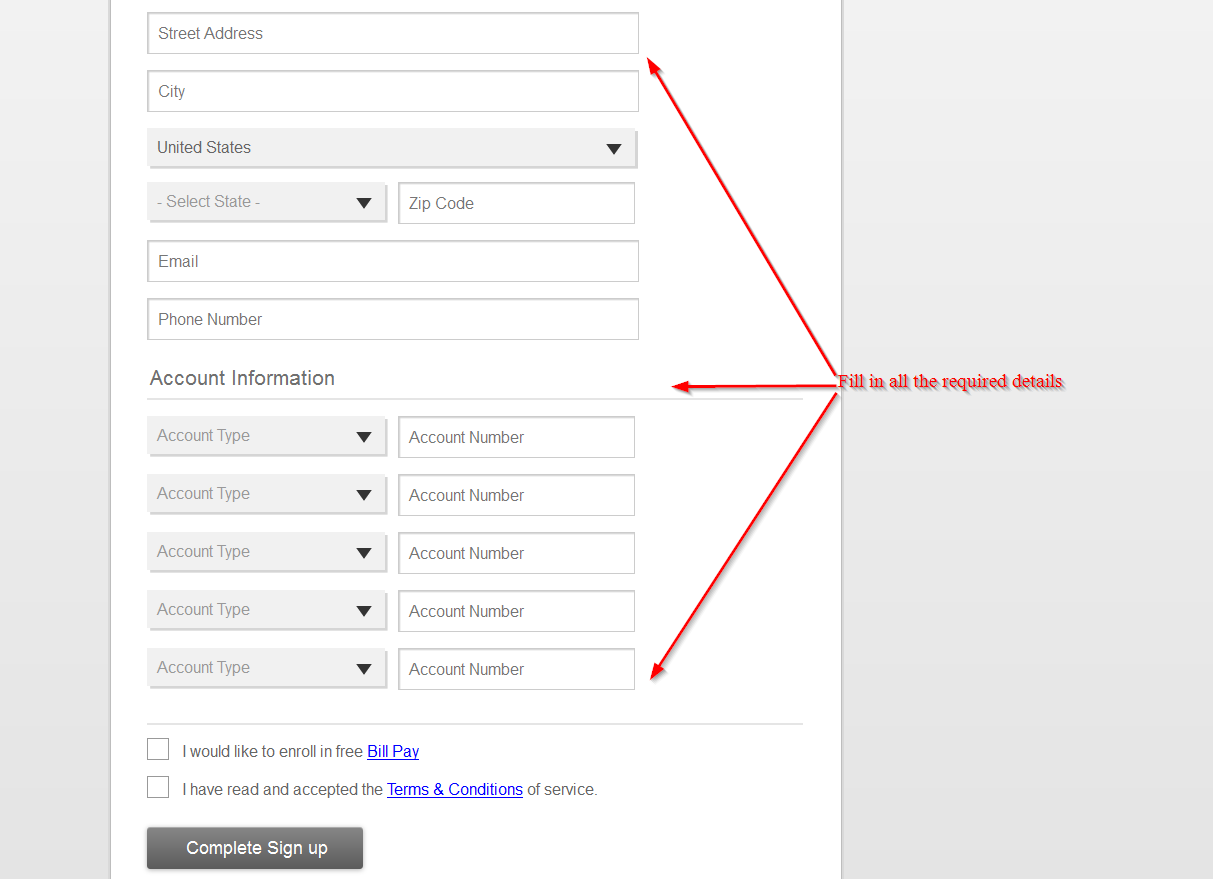Click the Complete Sign up button
Image resolution: width=1213 pixels, height=879 pixels.
click(255, 848)
